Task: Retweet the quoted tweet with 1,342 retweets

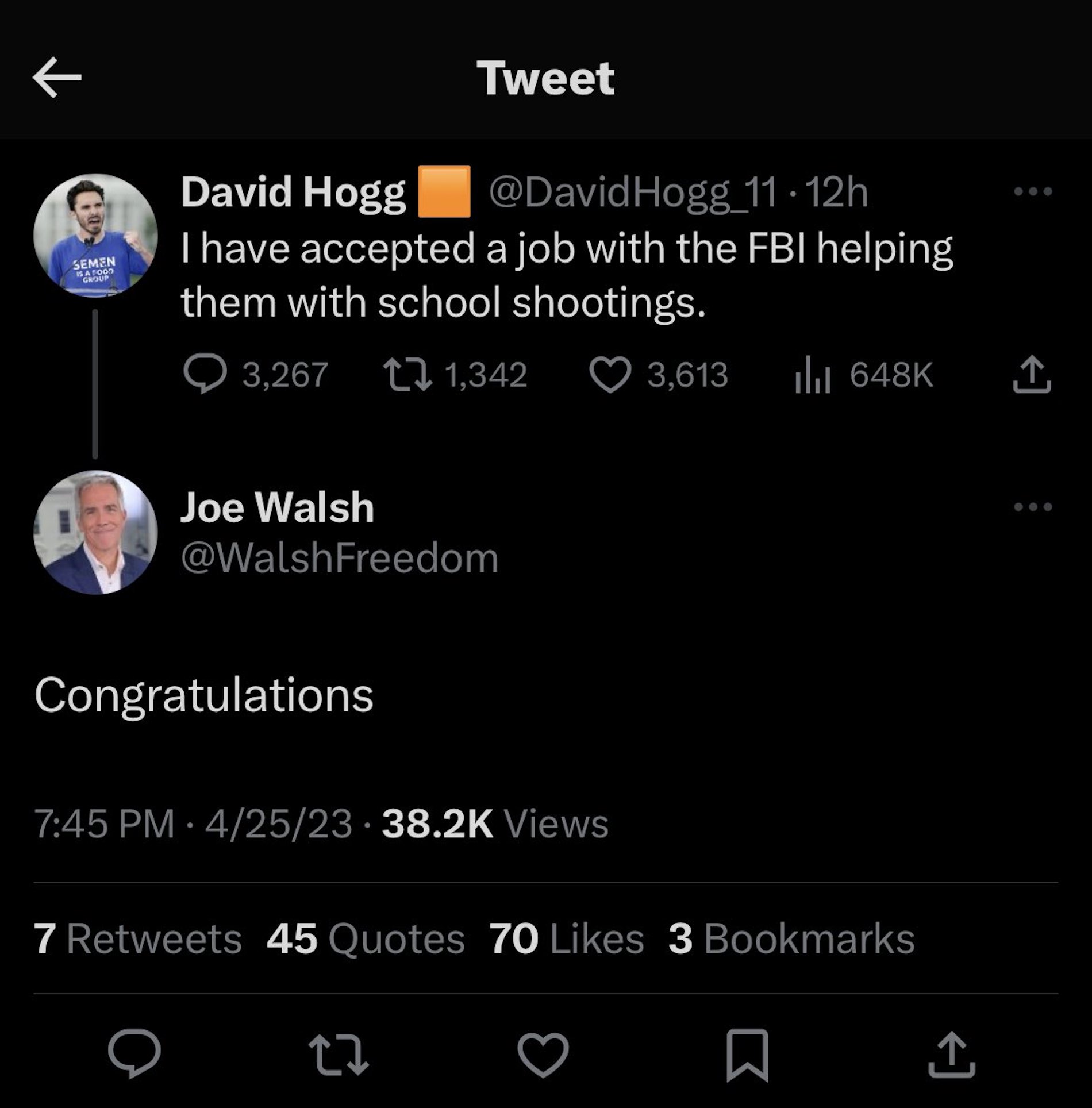Action: [407, 374]
